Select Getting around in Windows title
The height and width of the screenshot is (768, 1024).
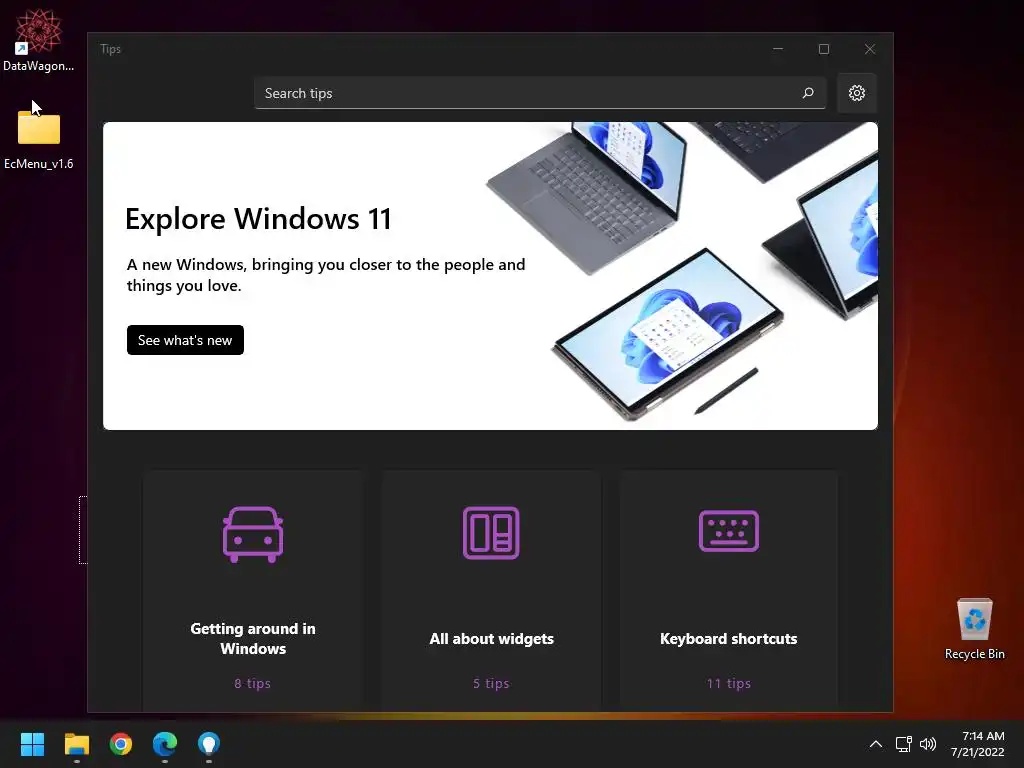[253, 638]
